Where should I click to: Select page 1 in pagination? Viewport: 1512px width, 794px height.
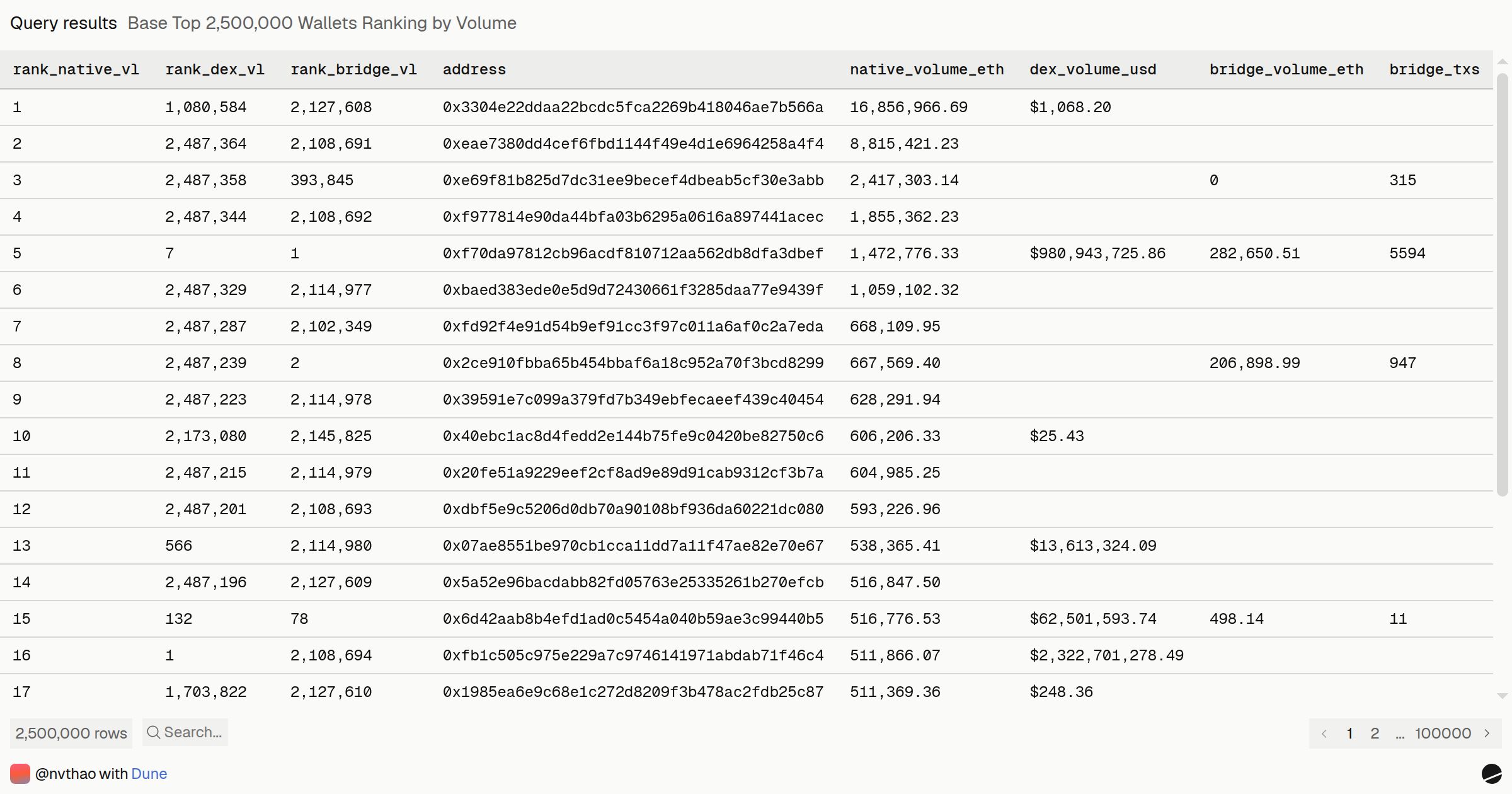coord(1349,733)
